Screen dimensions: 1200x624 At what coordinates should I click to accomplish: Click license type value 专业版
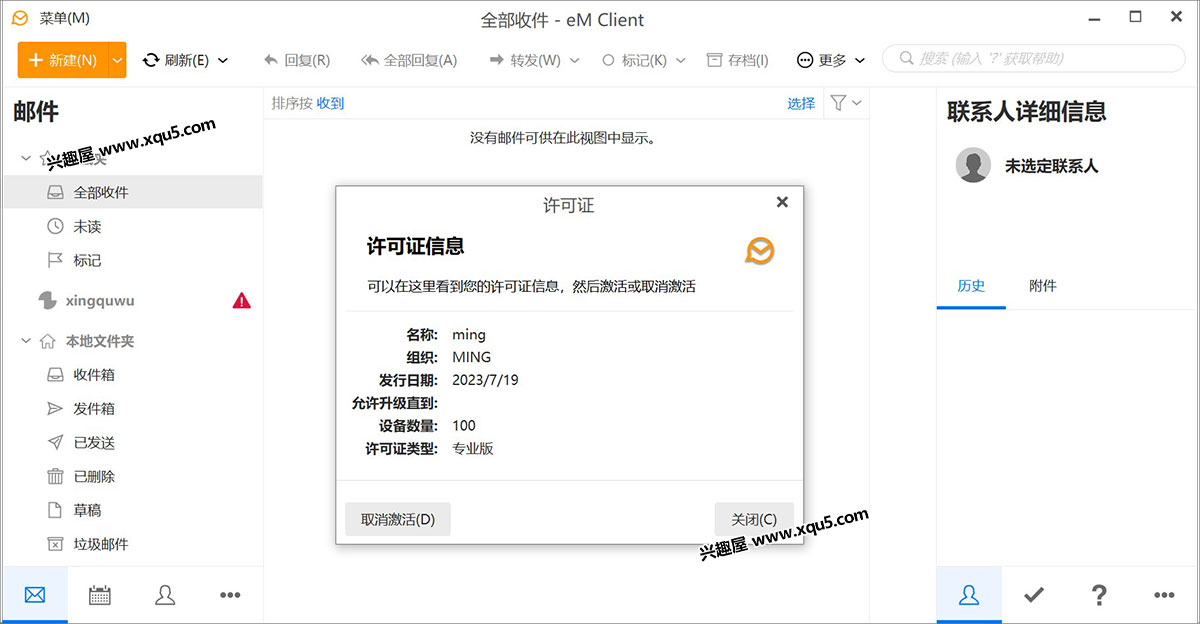tap(473, 448)
